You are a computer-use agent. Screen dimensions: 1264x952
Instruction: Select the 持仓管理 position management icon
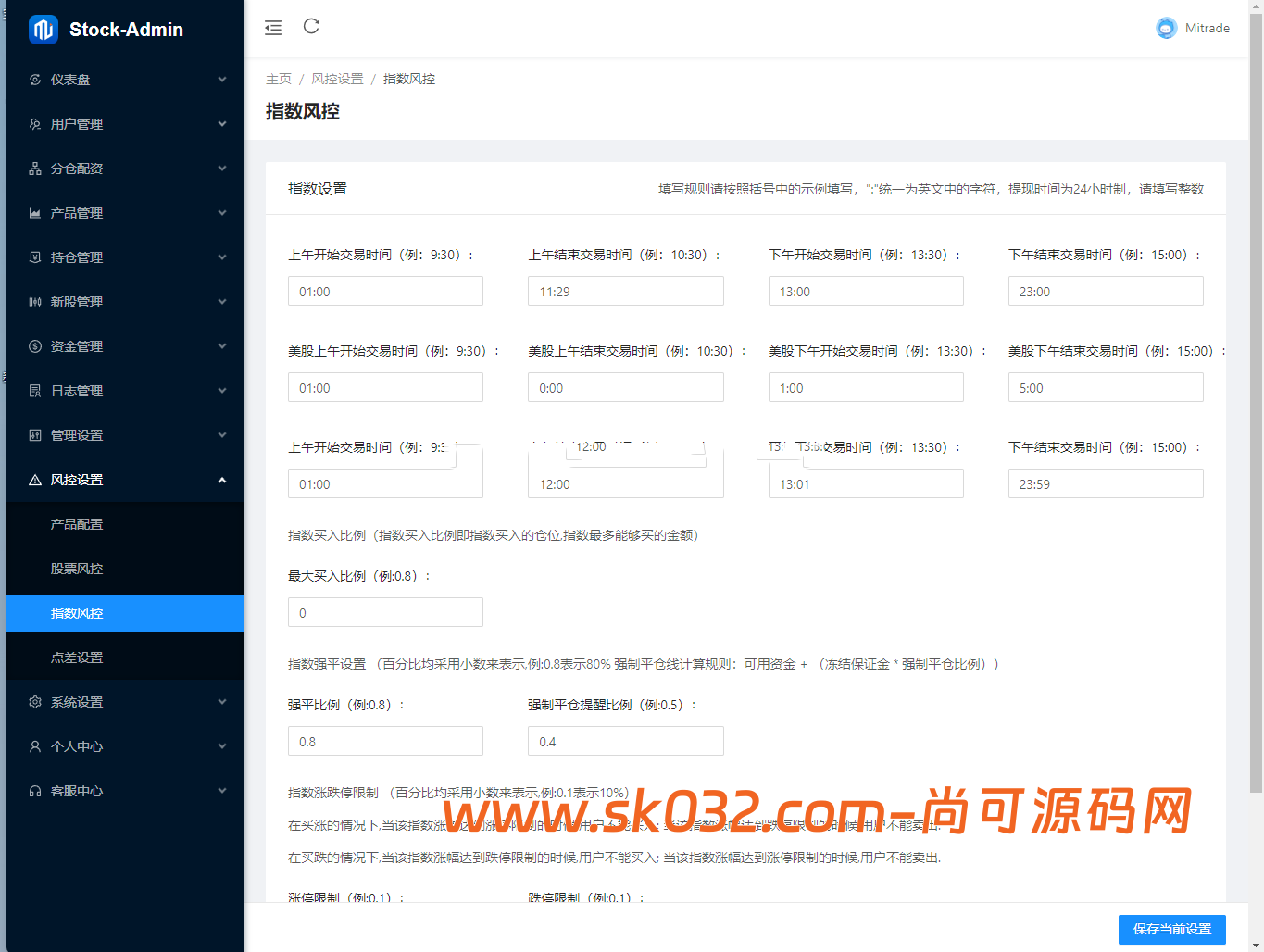tap(35, 257)
